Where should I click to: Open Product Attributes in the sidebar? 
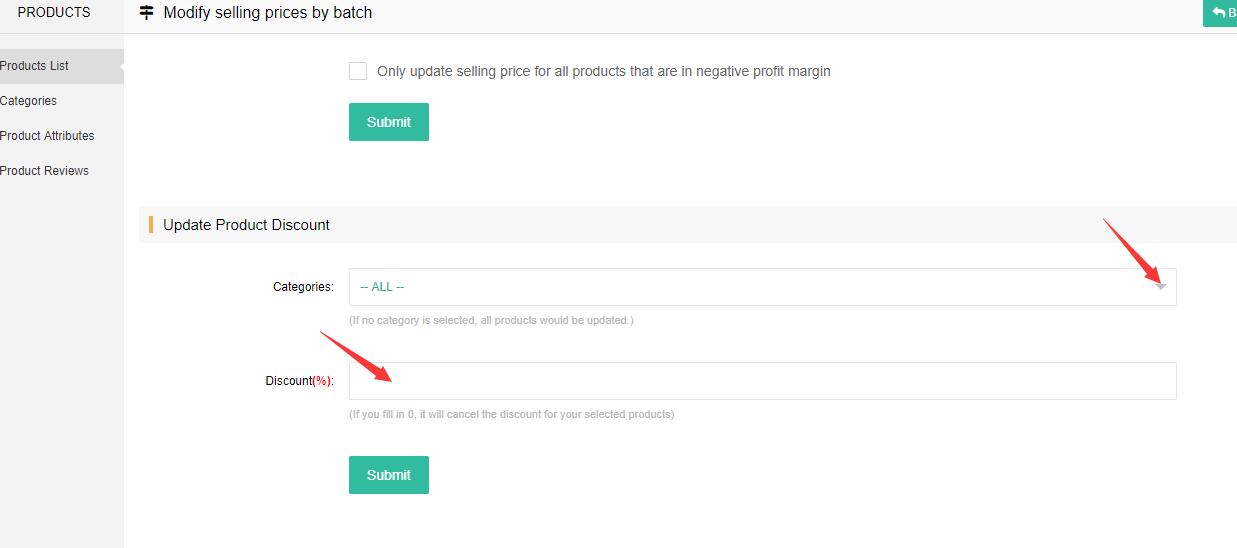coord(47,136)
